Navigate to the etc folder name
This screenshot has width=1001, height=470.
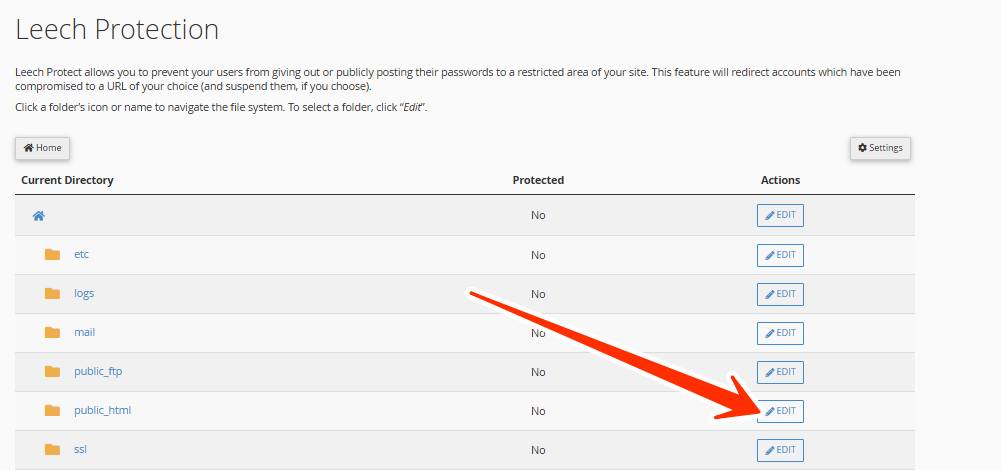click(82, 255)
